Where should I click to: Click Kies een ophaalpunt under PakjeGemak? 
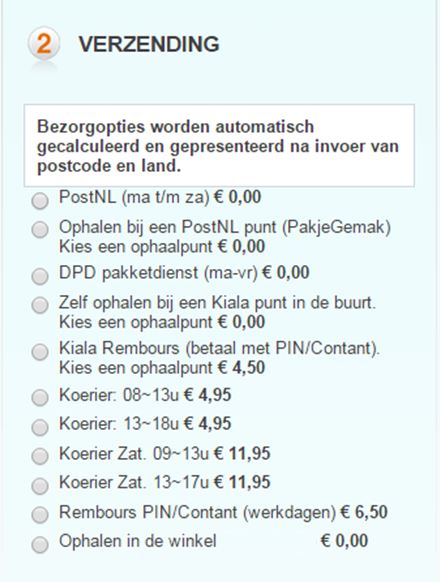pos(136,247)
